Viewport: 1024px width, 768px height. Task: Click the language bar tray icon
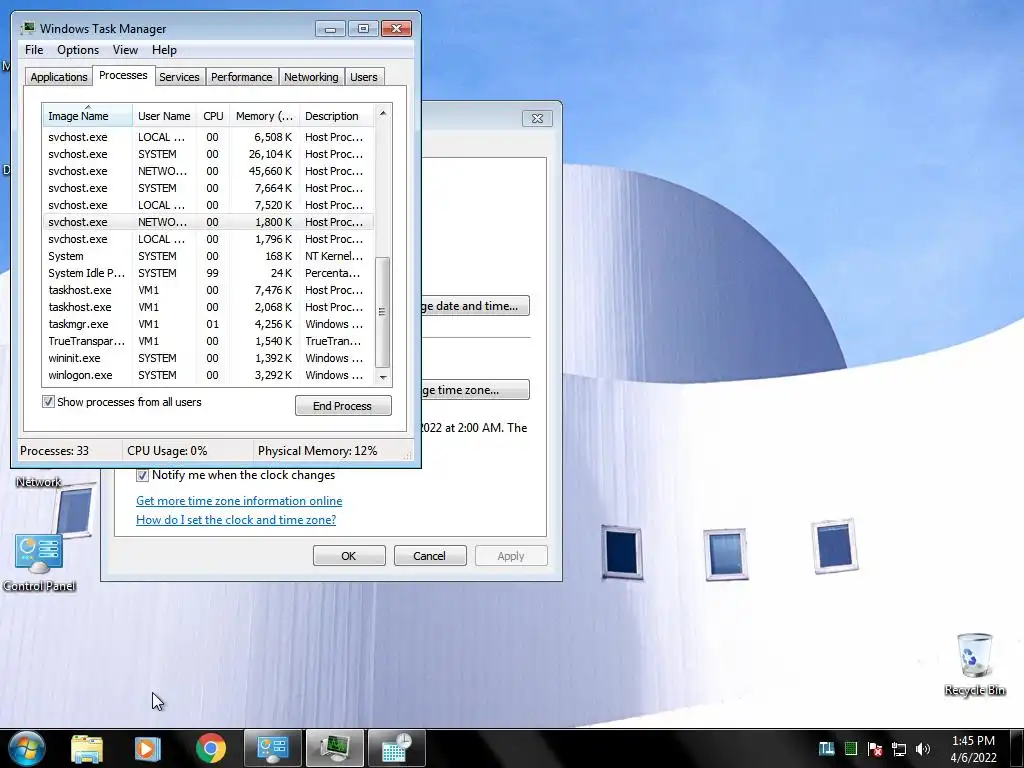coord(827,749)
